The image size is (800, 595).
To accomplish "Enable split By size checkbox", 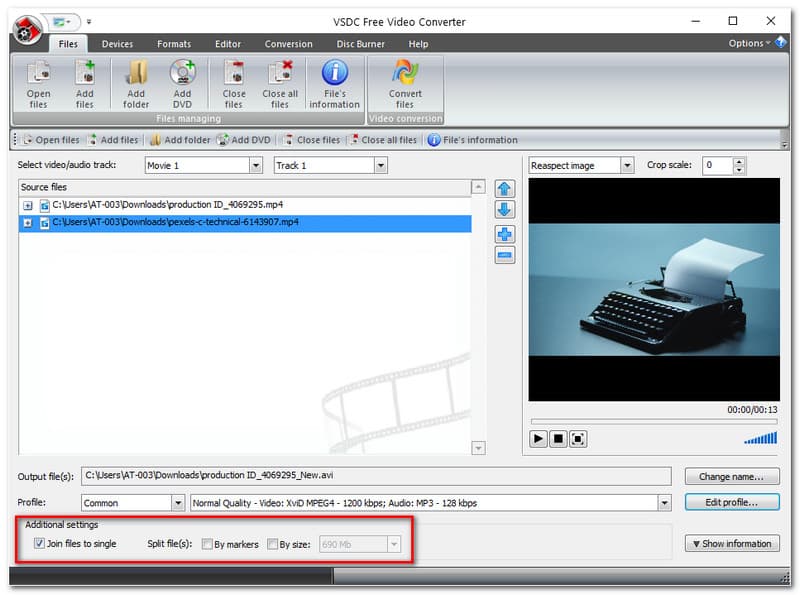I will coord(272,544).
